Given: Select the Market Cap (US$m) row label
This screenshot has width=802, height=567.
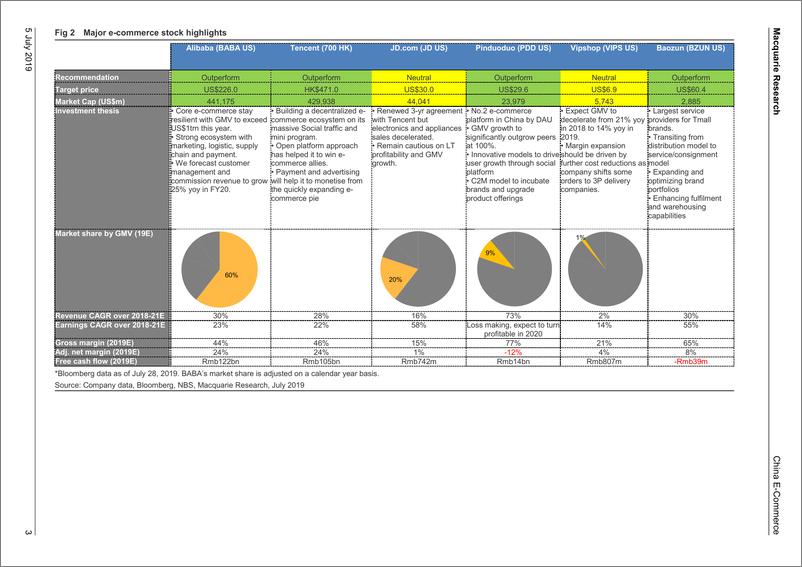Looking at the screenshot, I should coord(90,101).
